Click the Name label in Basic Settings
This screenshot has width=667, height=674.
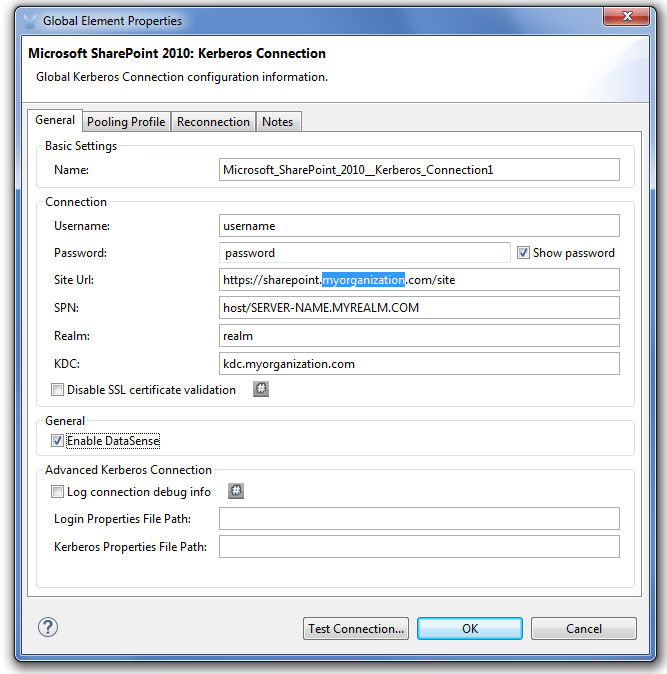tap(71, 170)
